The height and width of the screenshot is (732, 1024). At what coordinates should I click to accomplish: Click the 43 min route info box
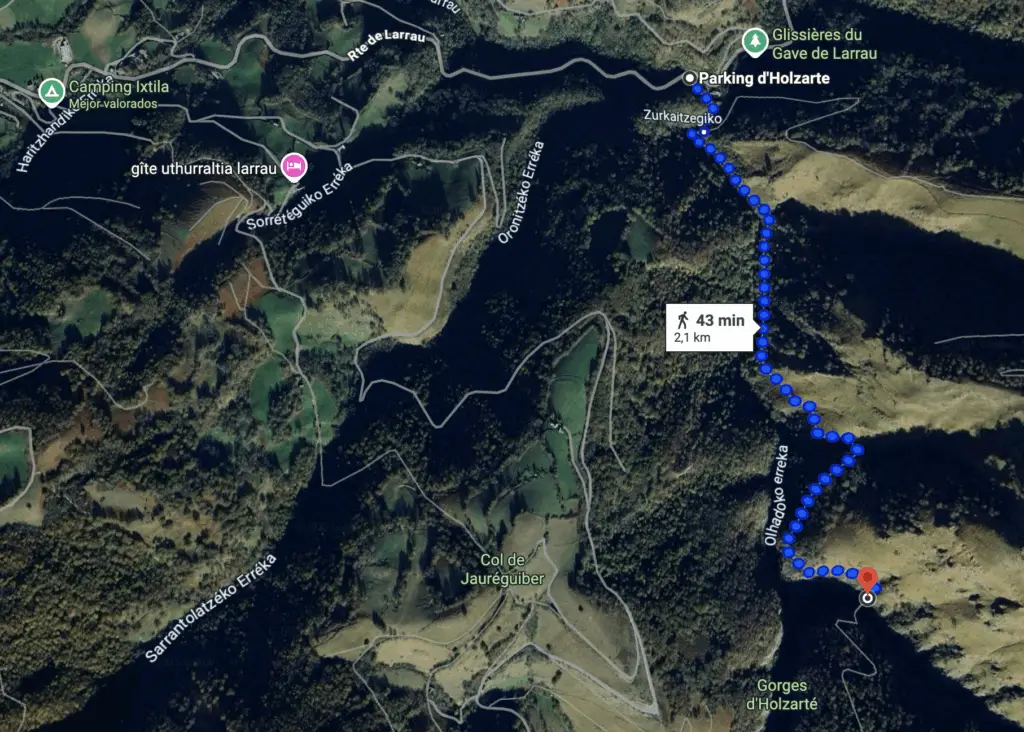[709, 328]
